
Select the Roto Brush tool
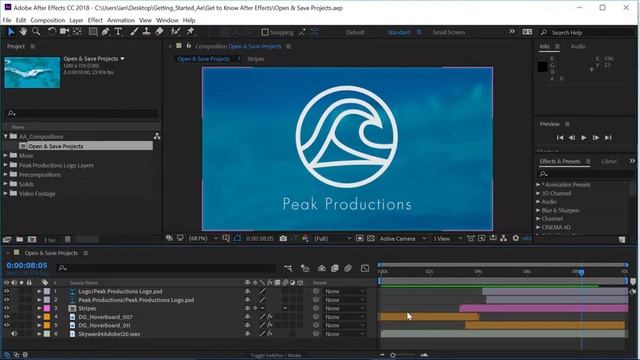click(176, 31)
